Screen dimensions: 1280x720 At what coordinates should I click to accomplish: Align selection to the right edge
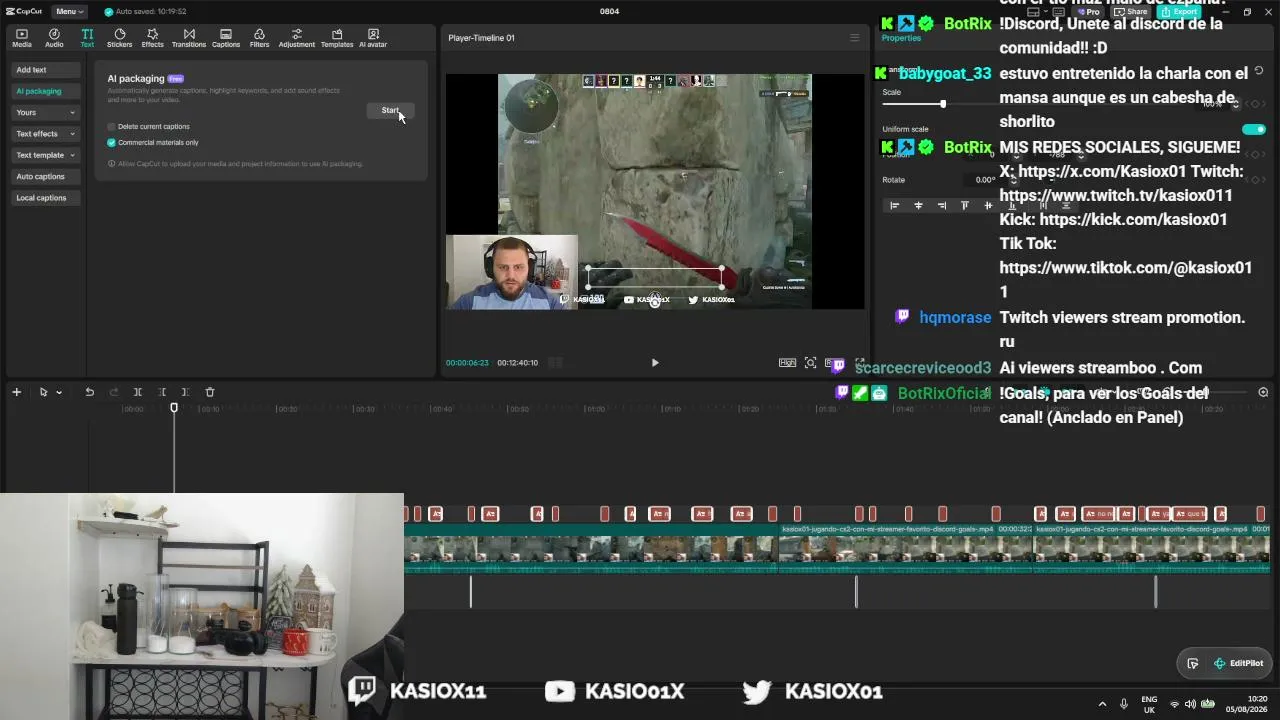(x=942, y=206)
